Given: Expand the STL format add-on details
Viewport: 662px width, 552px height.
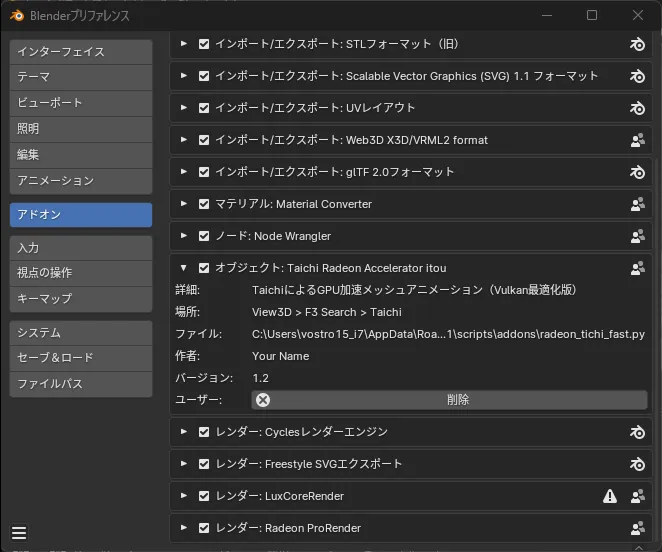Looking at the screenshot, I should pos(184,44).
